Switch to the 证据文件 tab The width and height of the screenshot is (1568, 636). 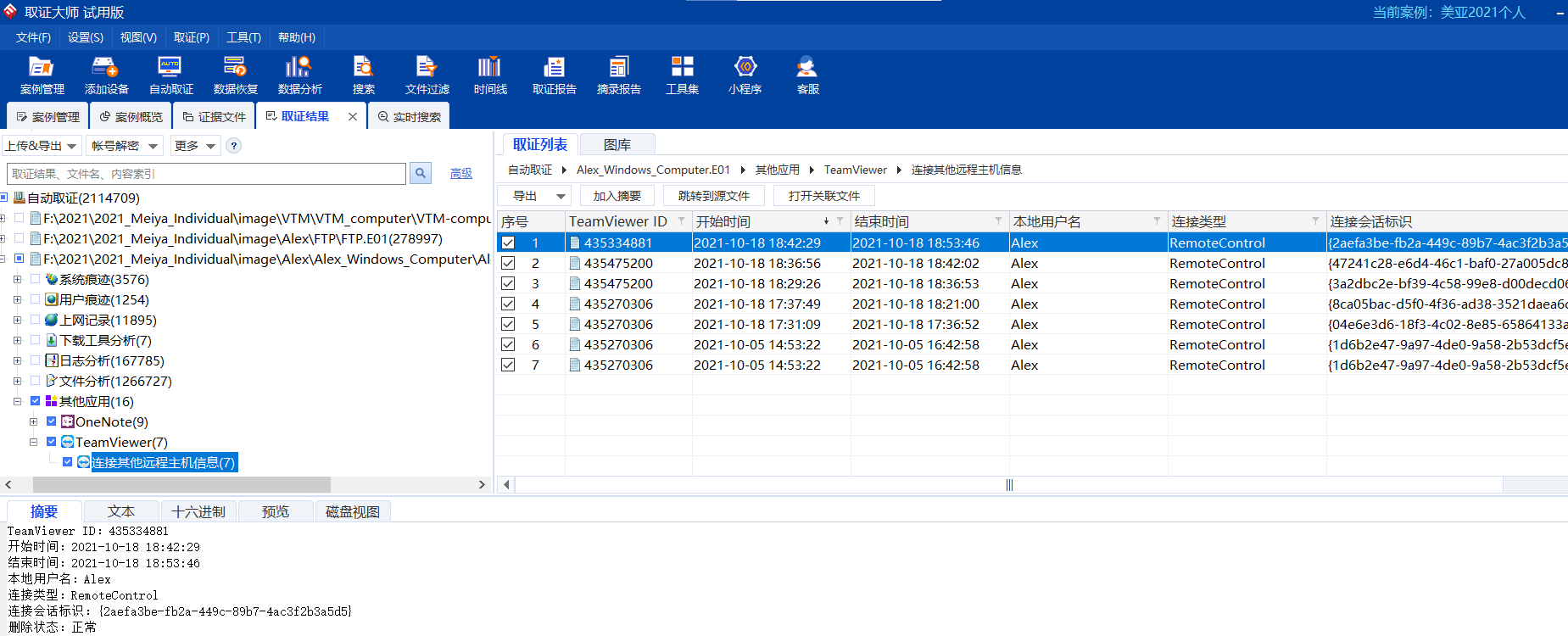[x=214, y=116]
